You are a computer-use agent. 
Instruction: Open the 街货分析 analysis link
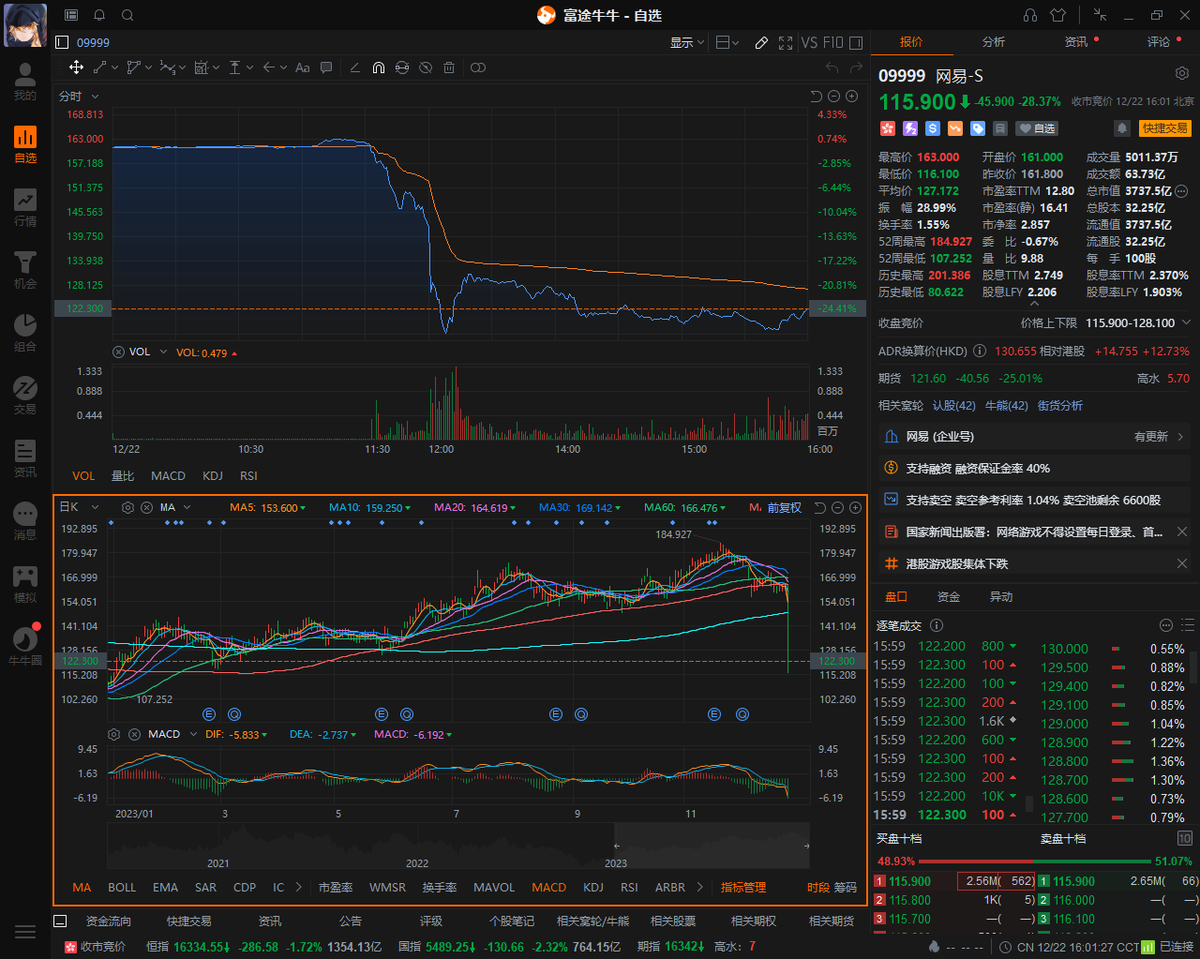coord(1061,405)
